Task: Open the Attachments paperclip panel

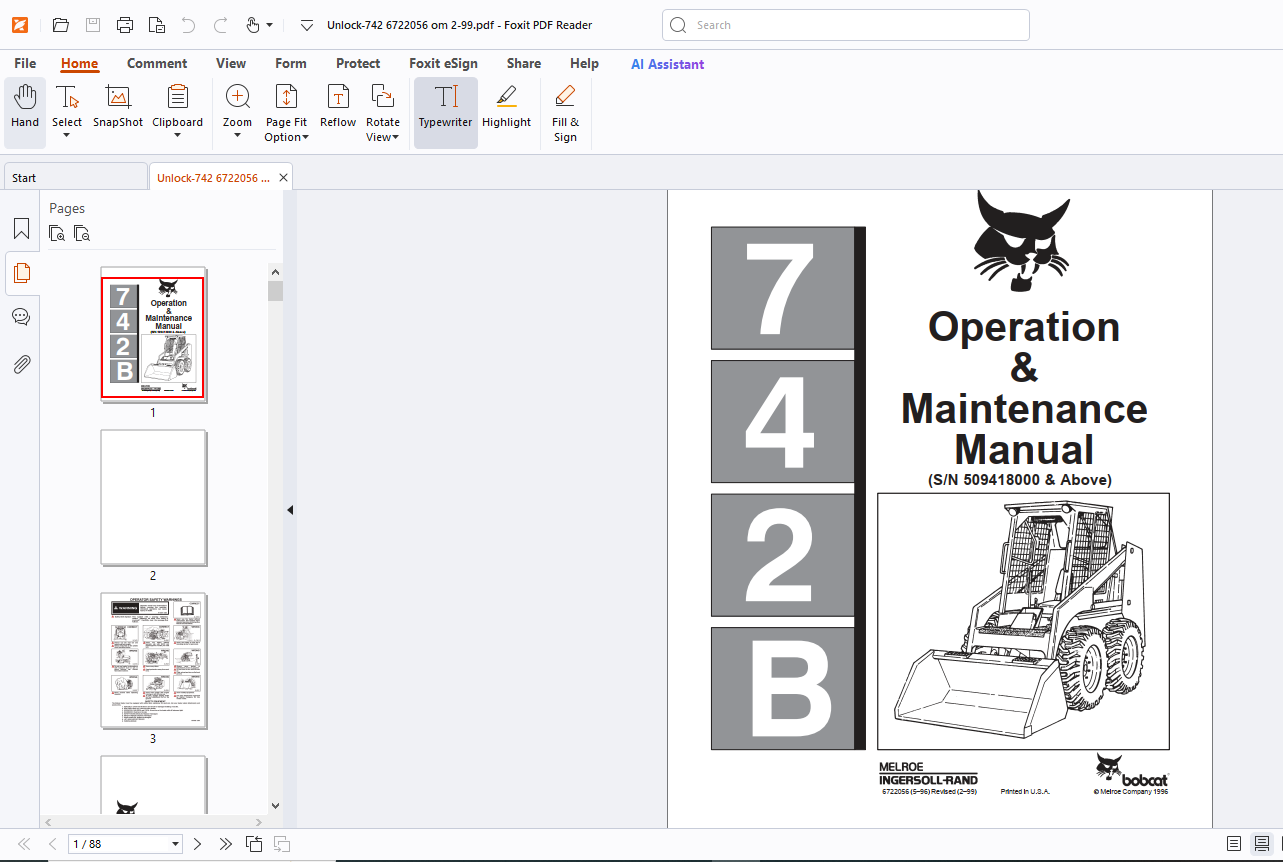Action: (x=21, y=363)
